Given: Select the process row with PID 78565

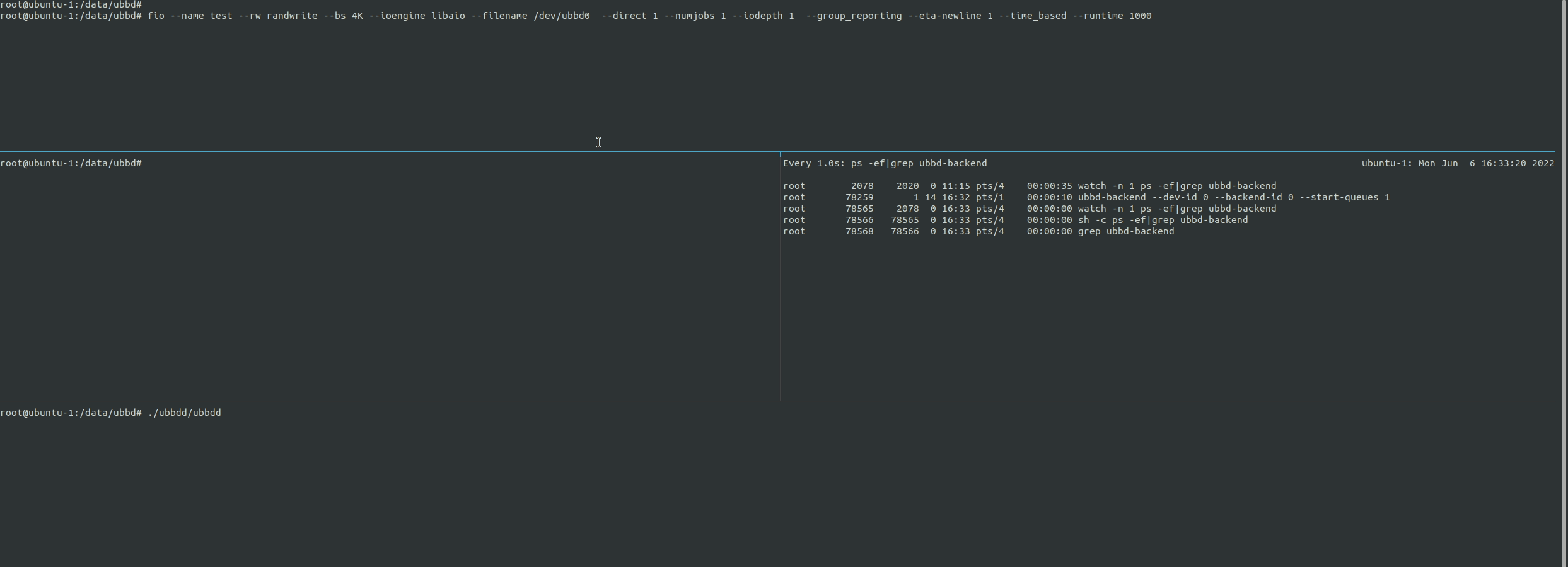Looking at the screenshot, I should pos(1030,209).
